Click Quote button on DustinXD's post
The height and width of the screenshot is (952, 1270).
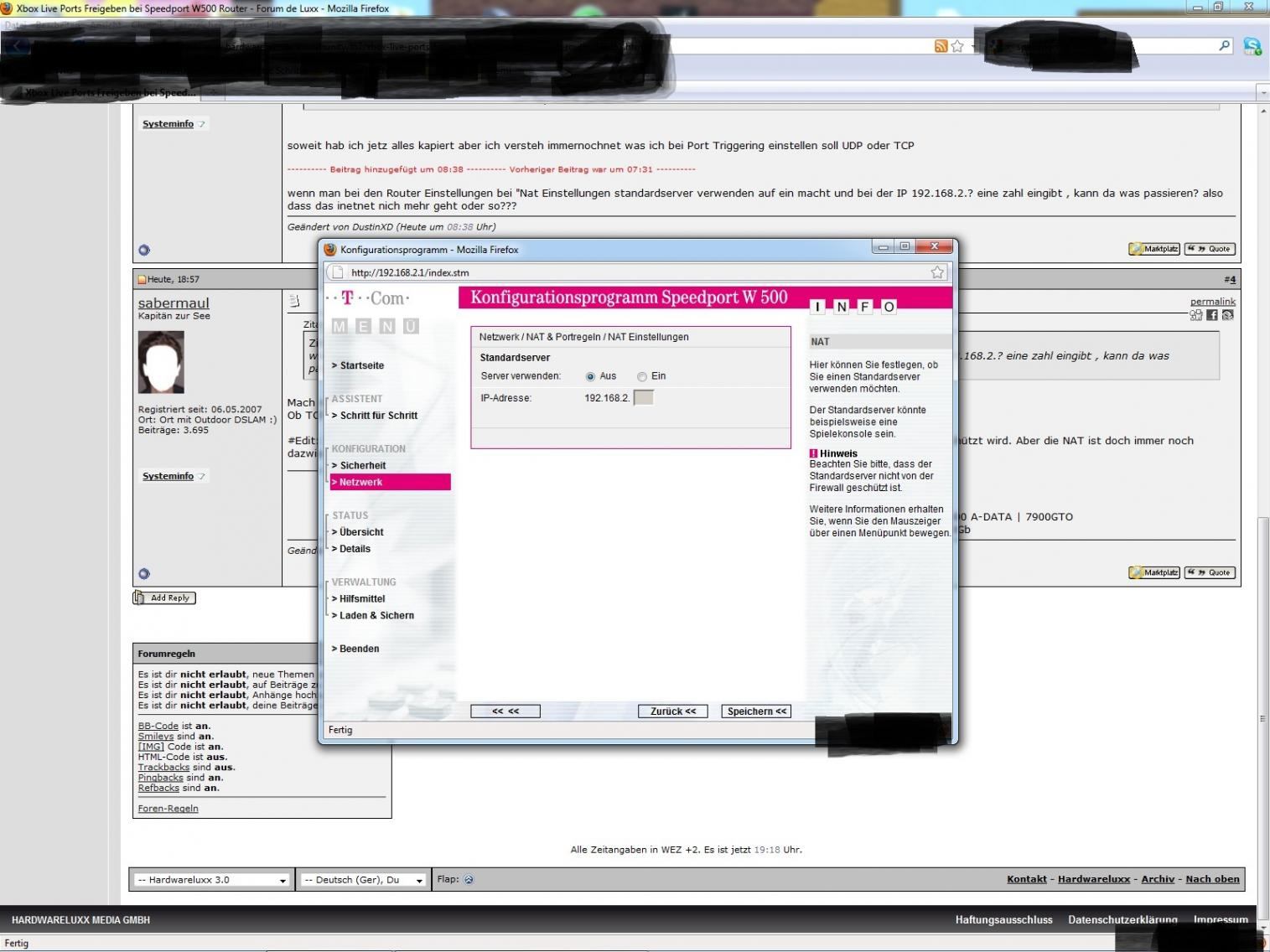click(1210, 249)
